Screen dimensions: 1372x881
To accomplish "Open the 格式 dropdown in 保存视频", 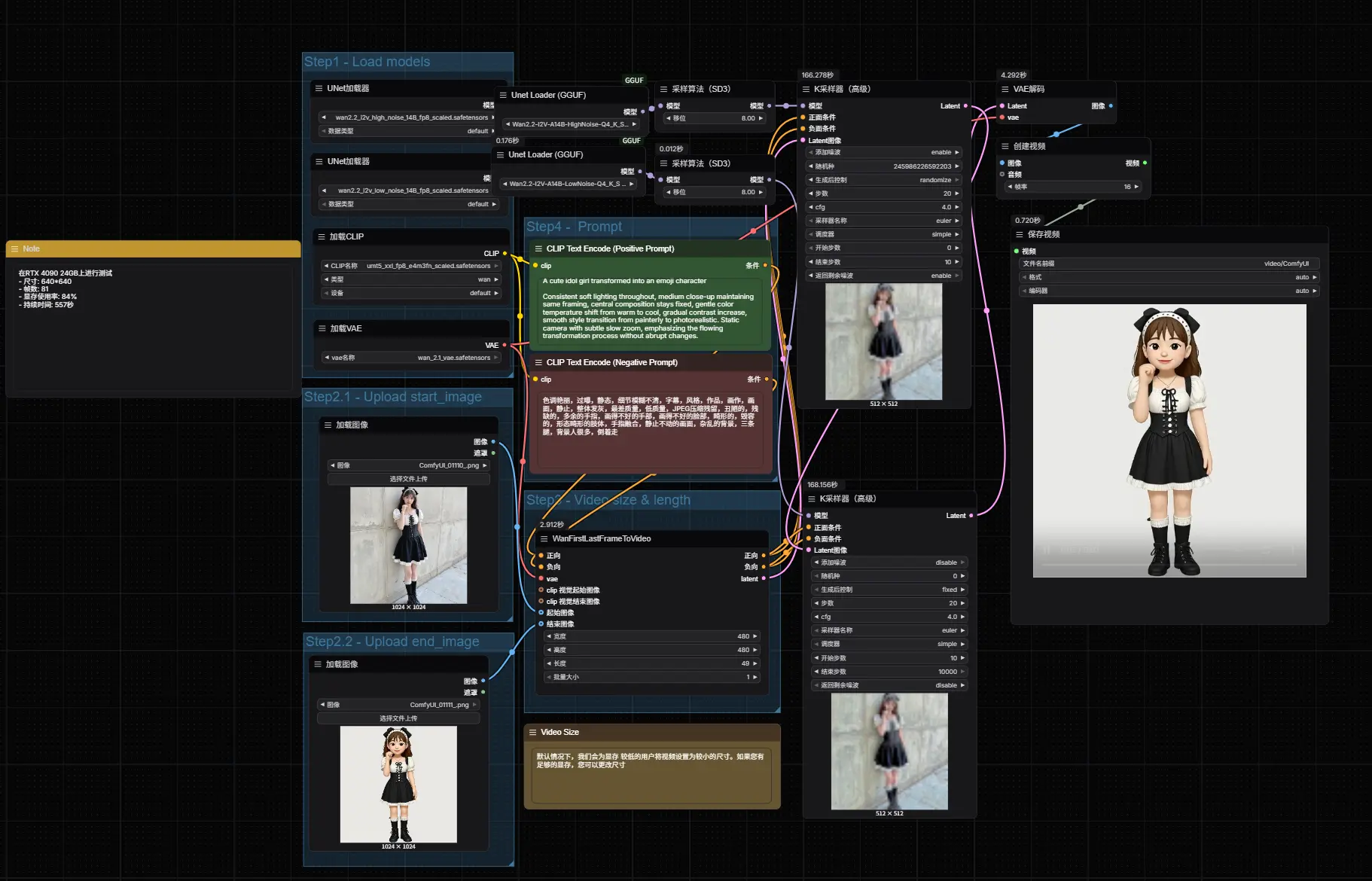I will 1169,277.
